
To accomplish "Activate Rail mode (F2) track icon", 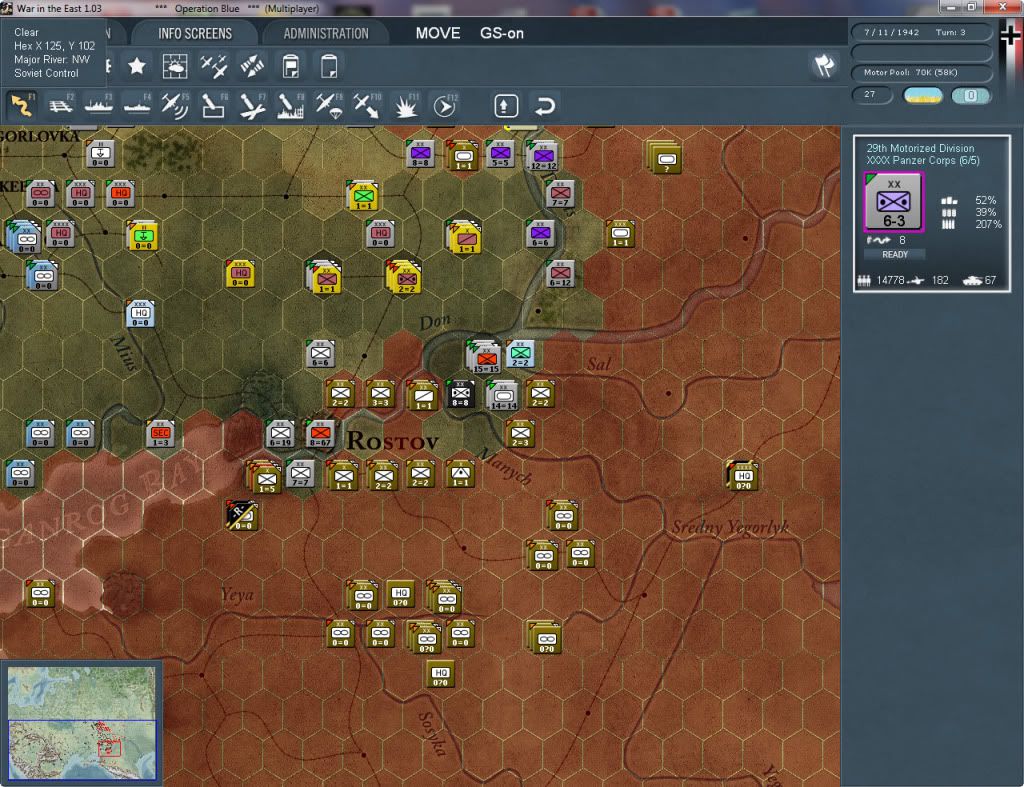I will [61, 105].
